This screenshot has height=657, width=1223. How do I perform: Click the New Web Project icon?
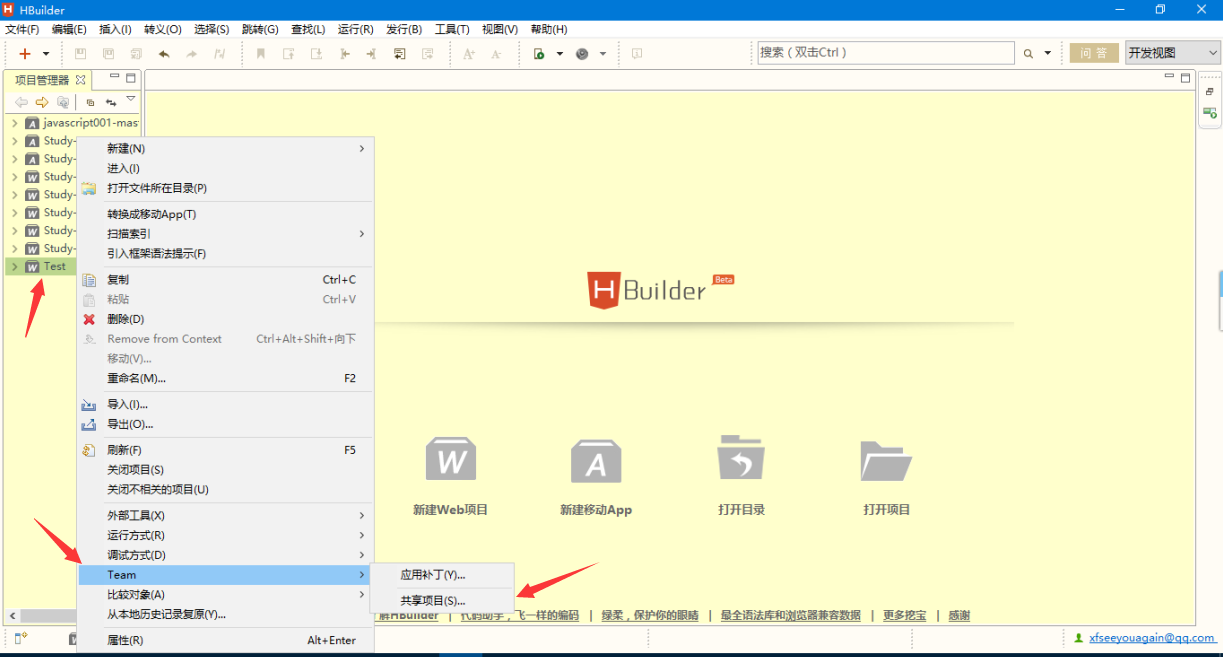click(450, 461)
